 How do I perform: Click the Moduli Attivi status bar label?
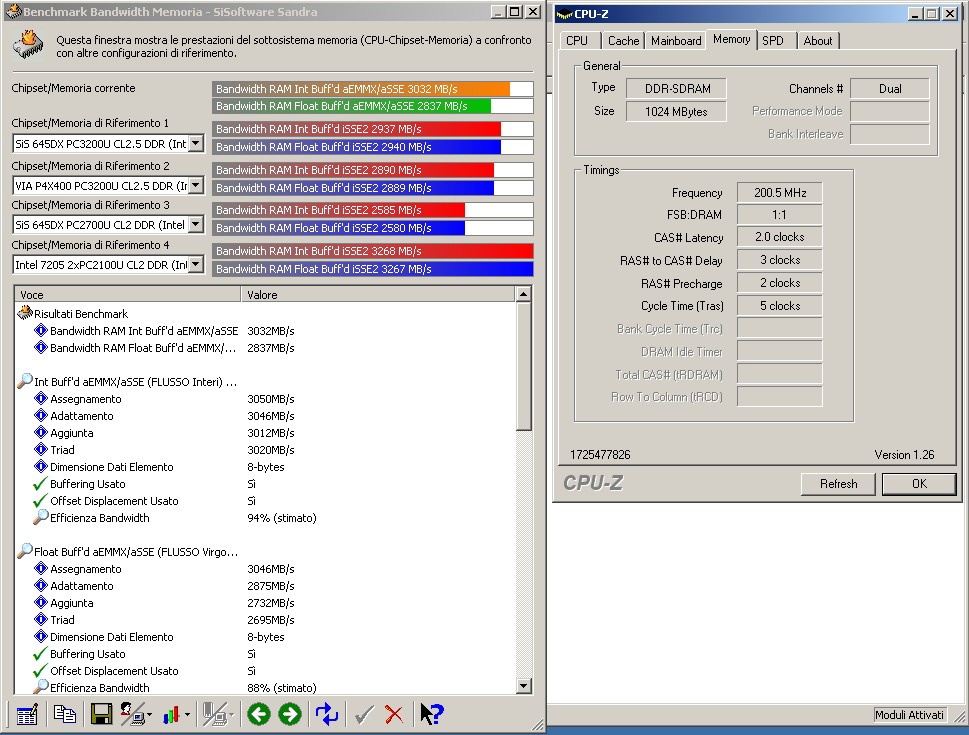pyautogui.click(x=909, y=715)
